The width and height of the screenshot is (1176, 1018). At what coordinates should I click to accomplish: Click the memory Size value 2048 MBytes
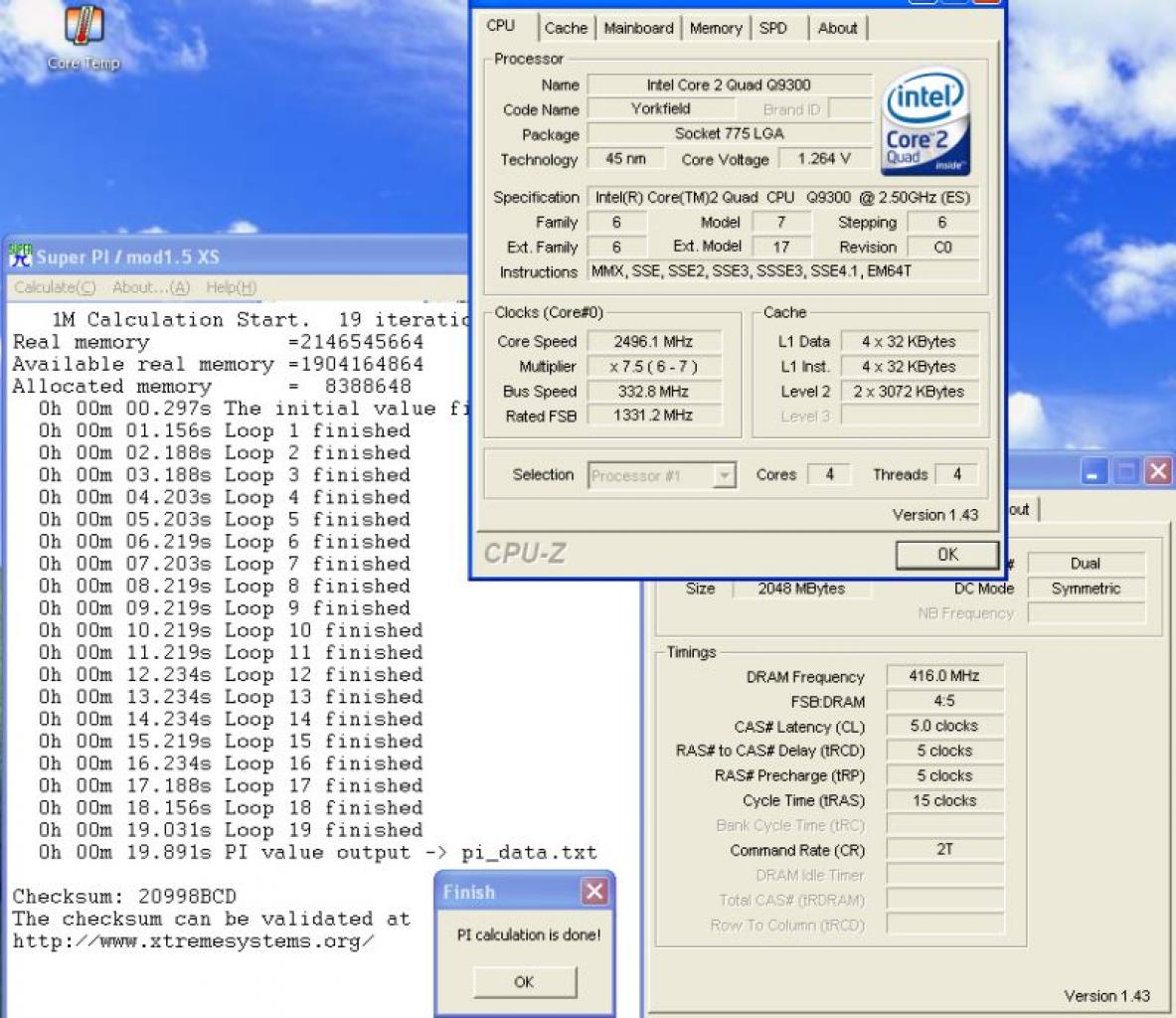(801, 589)
